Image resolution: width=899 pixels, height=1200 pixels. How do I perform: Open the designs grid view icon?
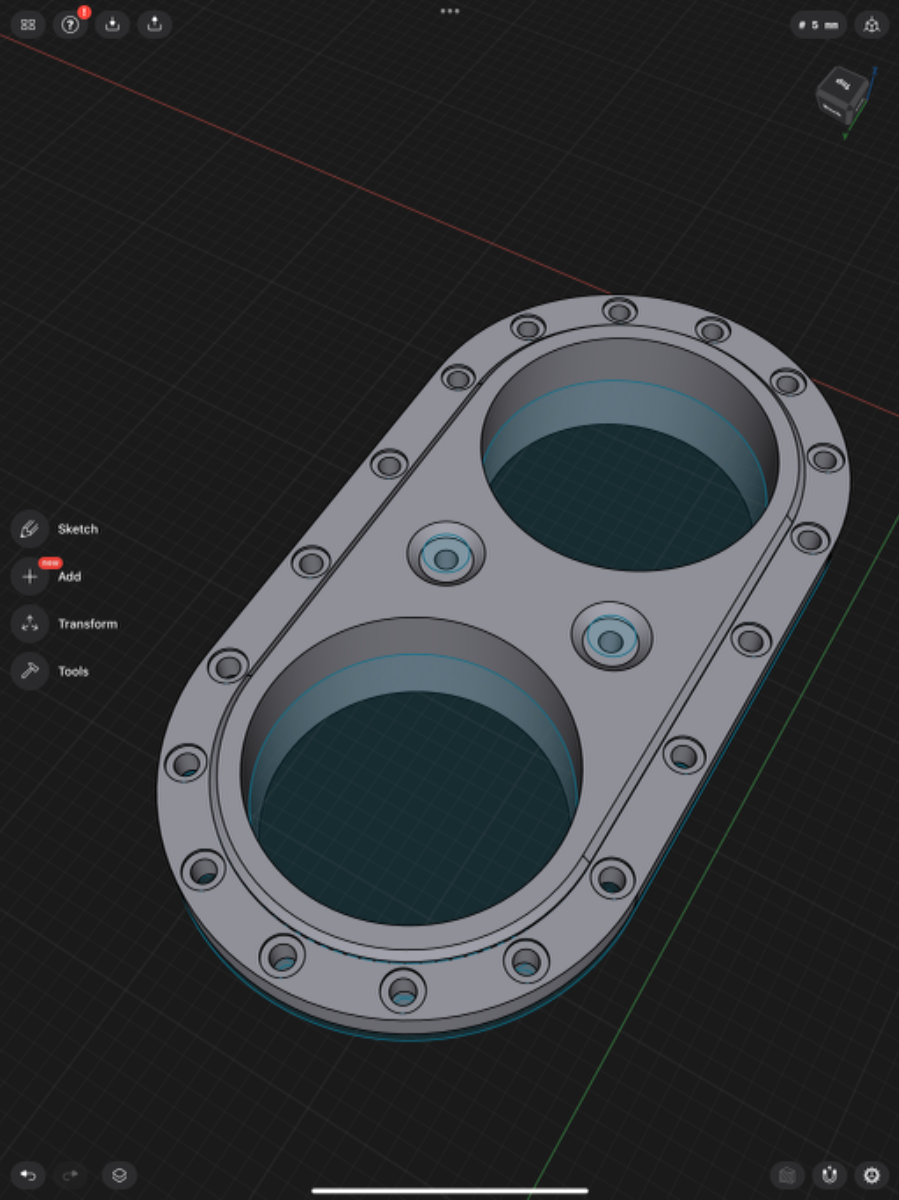pyautogui.click(x=28, y=25)
